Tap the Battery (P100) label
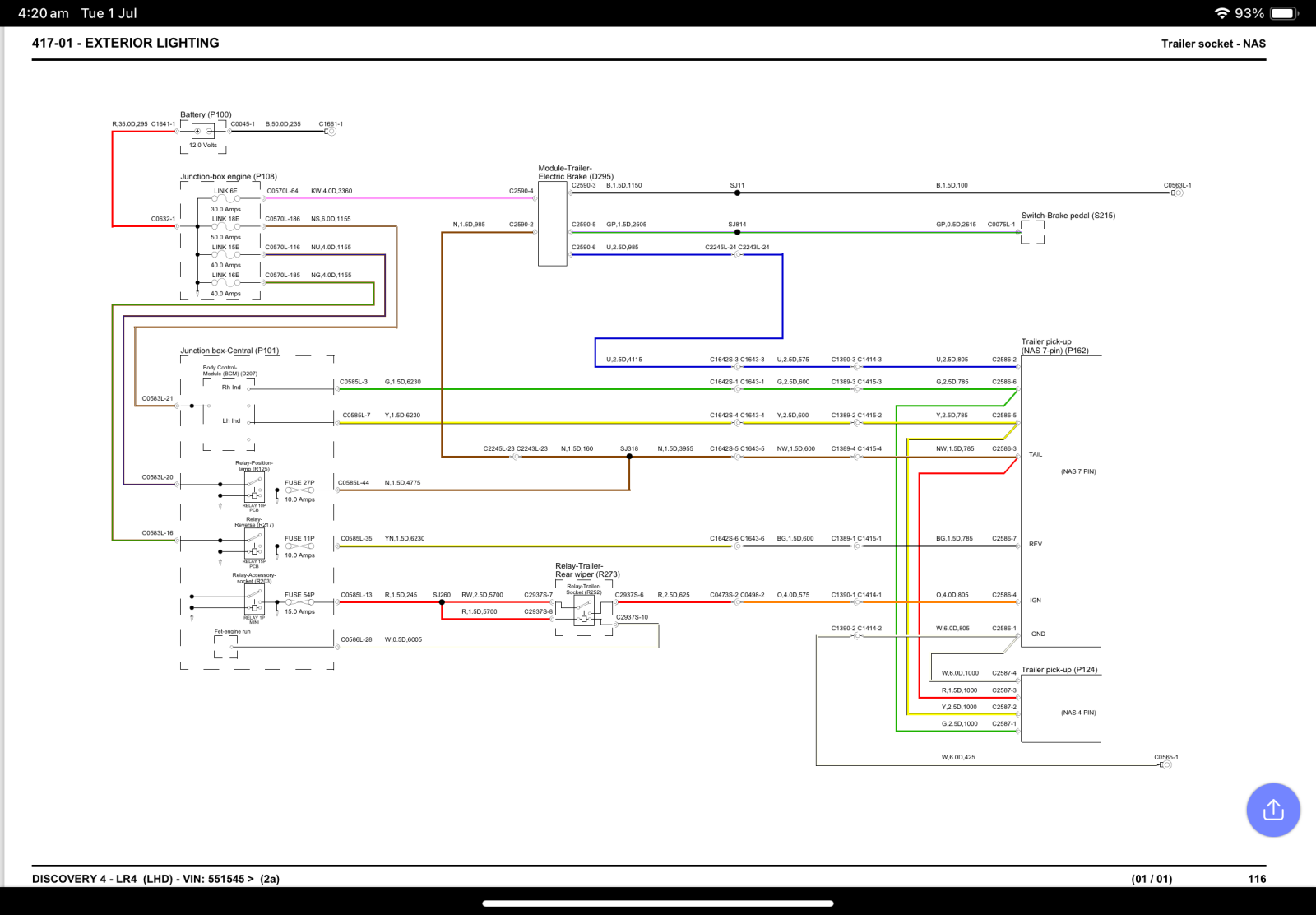 (206, 114)
